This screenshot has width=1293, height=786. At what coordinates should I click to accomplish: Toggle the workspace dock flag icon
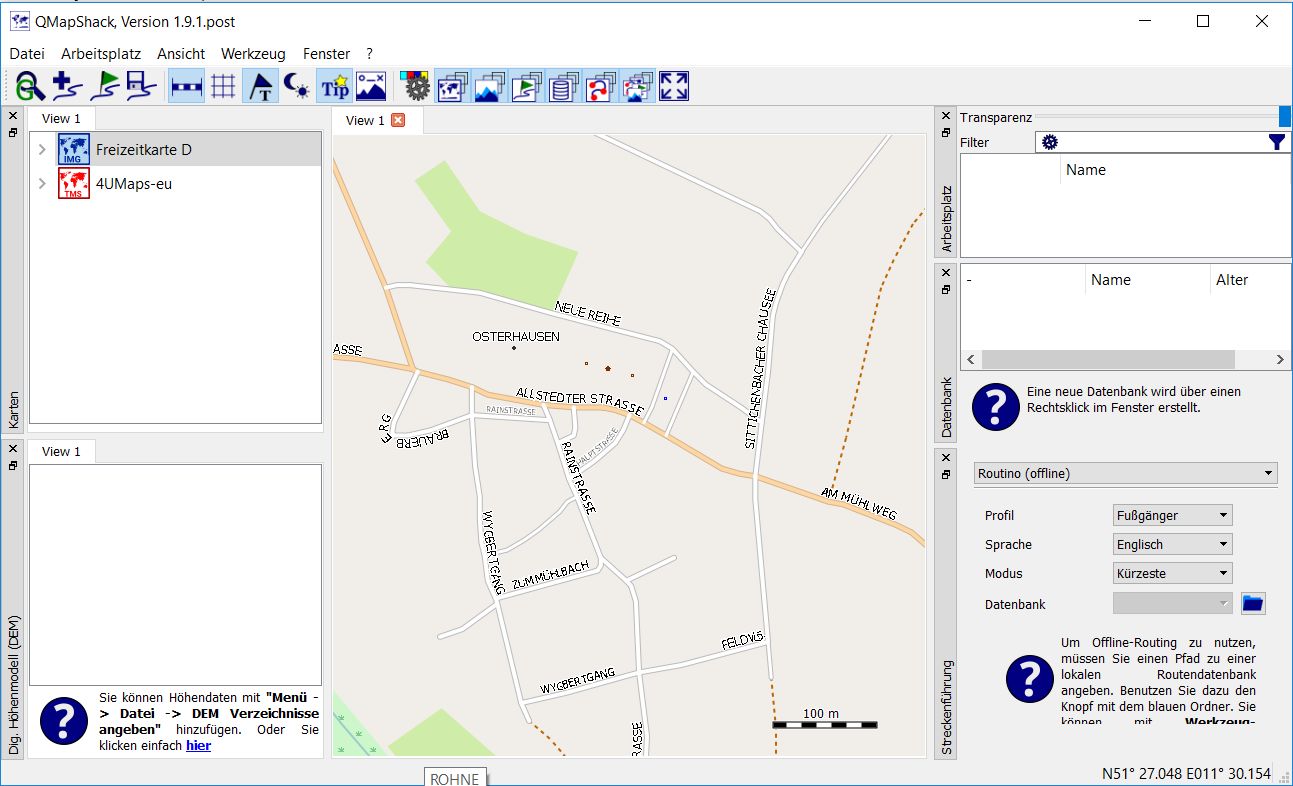tap(526, 86)
